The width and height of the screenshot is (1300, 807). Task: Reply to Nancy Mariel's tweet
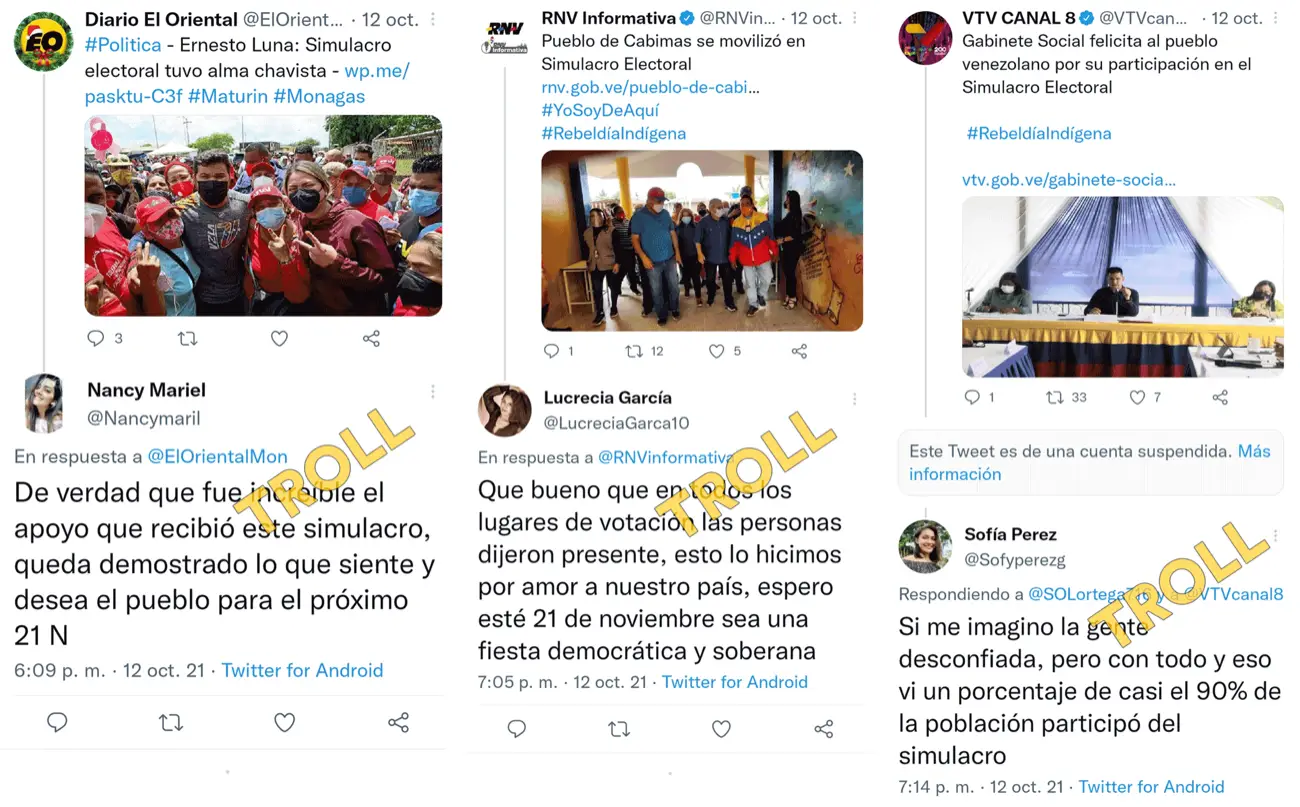(x=57, y=722)
